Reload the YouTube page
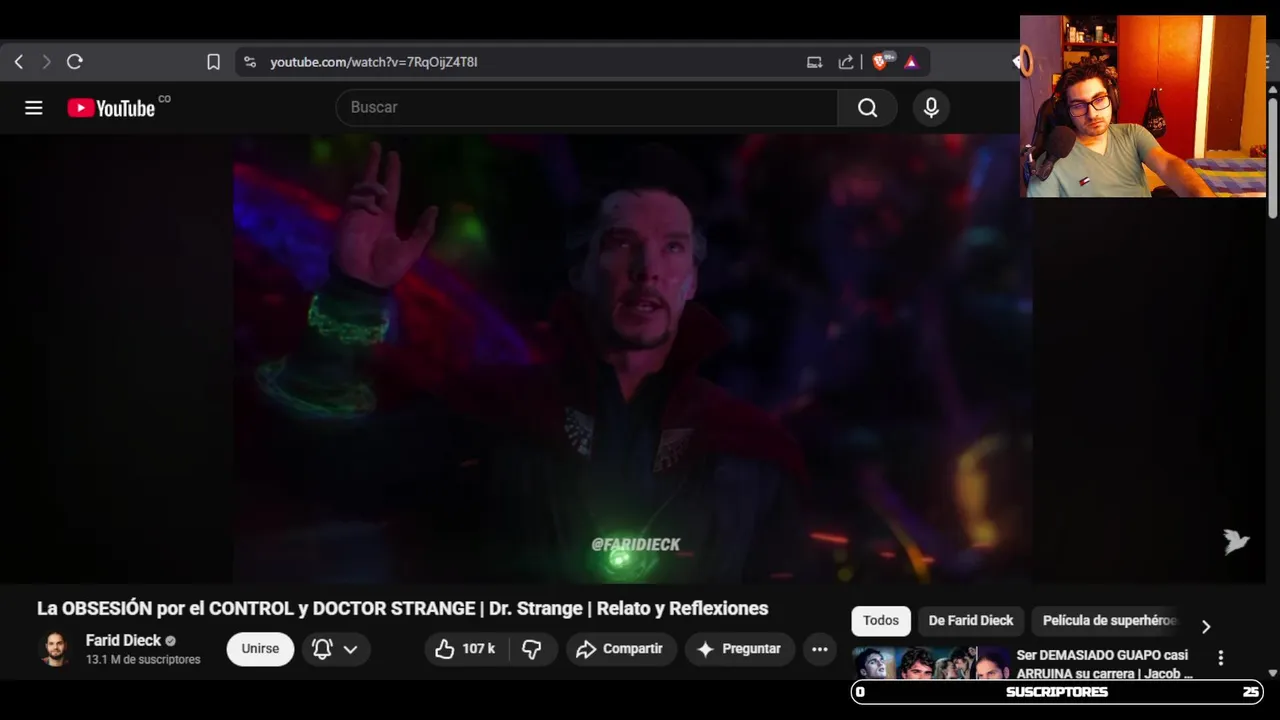This screenshot has width=1280, height=720. tap(74, 62)
